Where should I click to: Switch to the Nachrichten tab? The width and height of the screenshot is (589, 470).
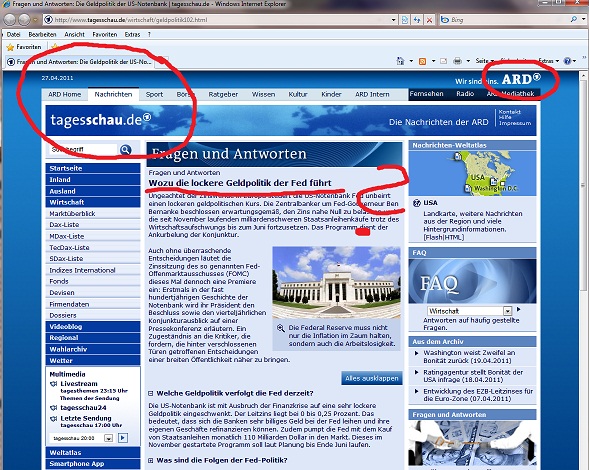[x=113, y=94]
